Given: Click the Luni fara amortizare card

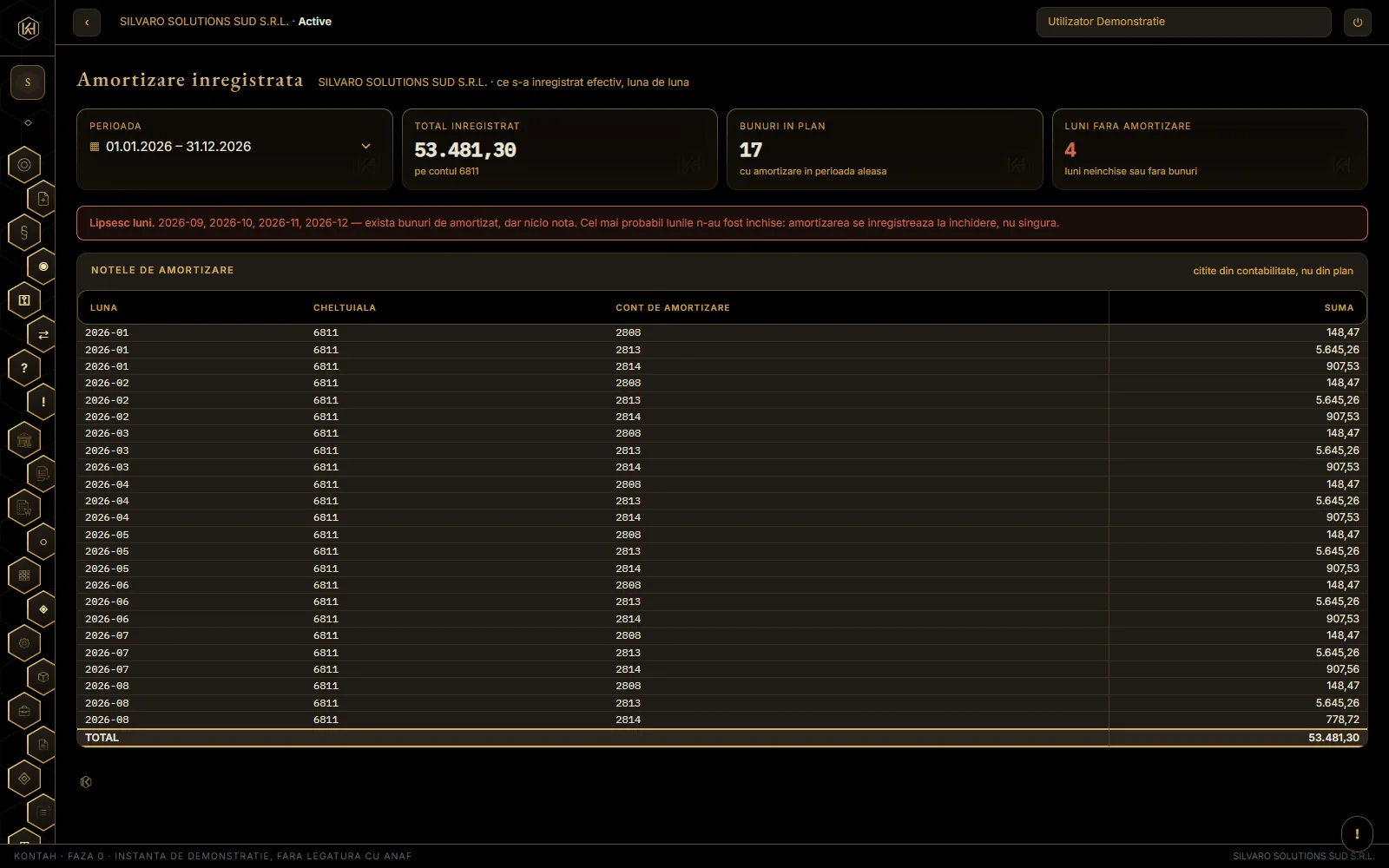Looking at the screenshot, I should pyautogui.click(x=1209, y=148).
